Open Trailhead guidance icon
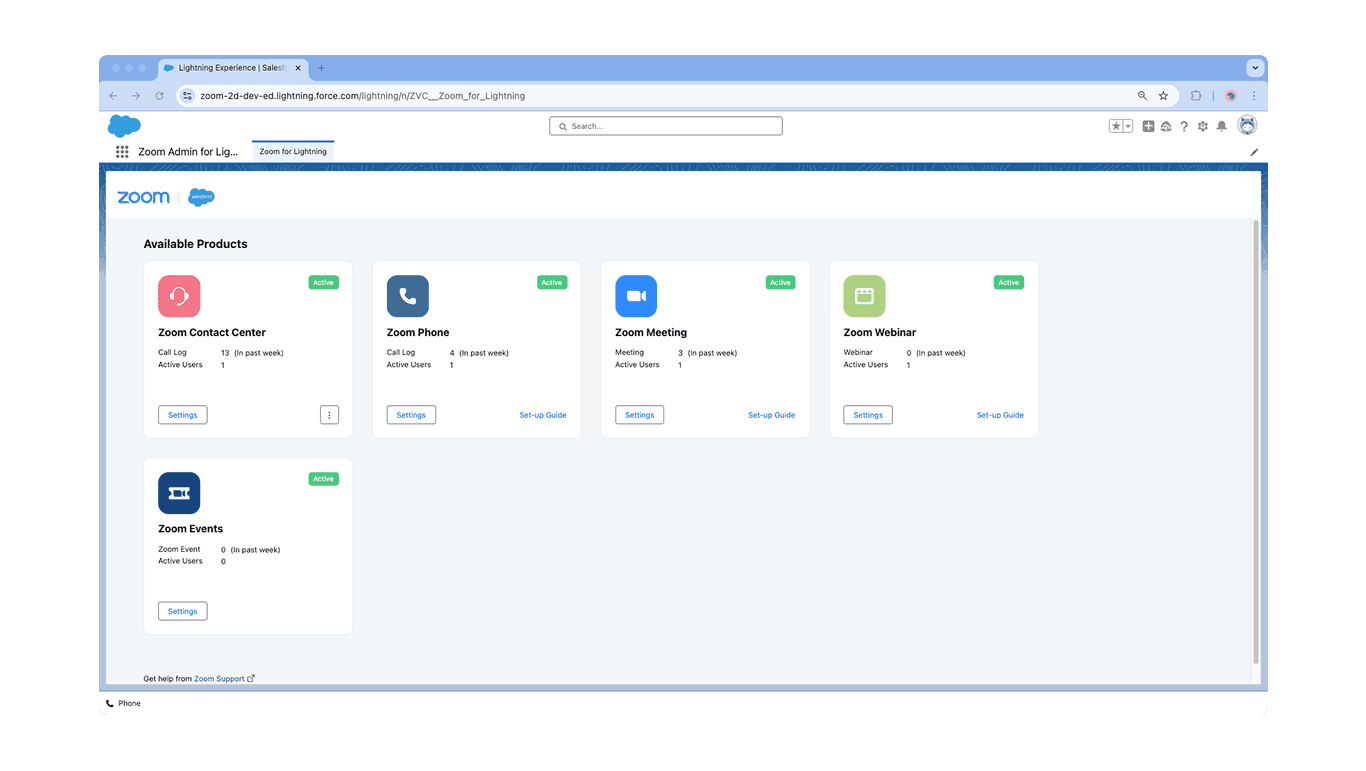Image resolution: width=1366 pixels, height=771 pixels. click(x=1166, y=126)
